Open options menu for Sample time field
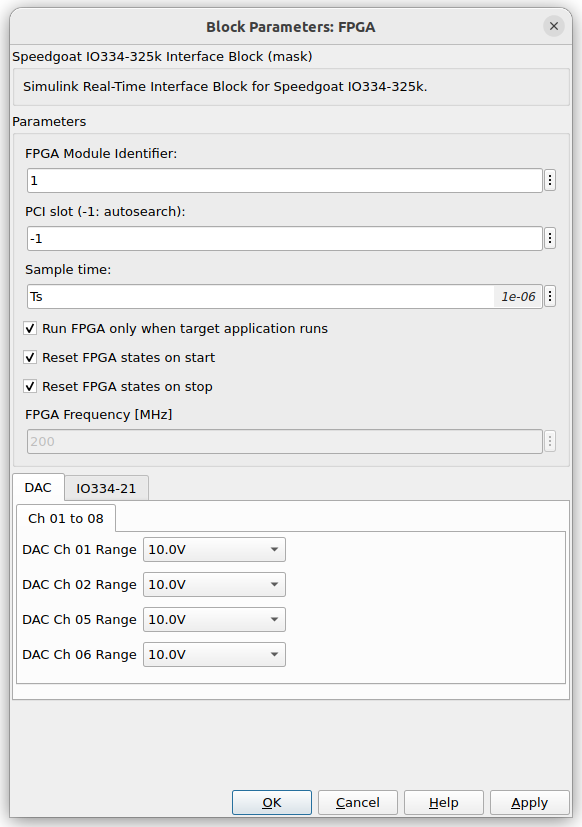 [550, 296]
